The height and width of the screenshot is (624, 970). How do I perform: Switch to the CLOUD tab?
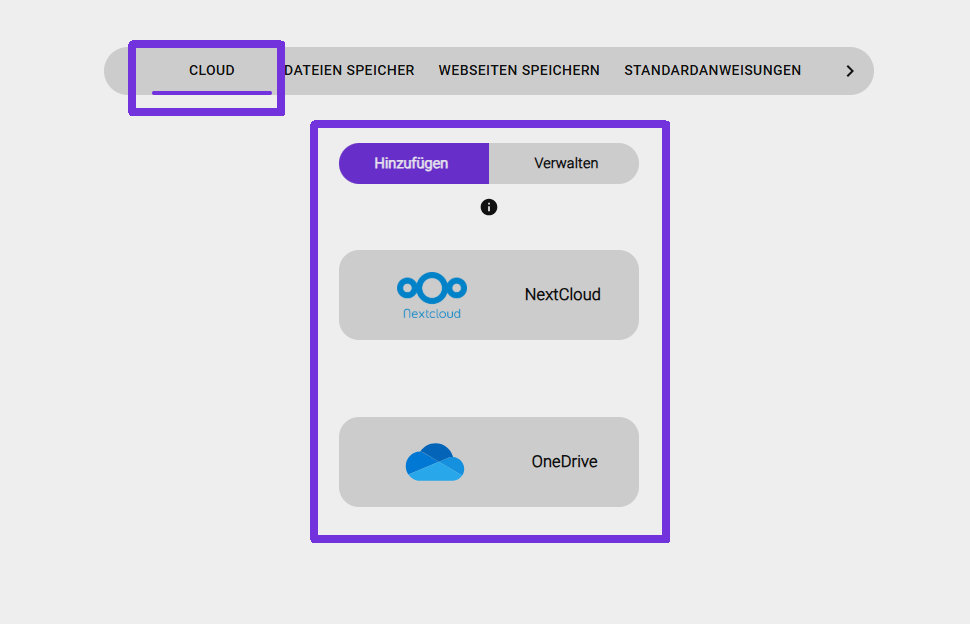(212, 71)
